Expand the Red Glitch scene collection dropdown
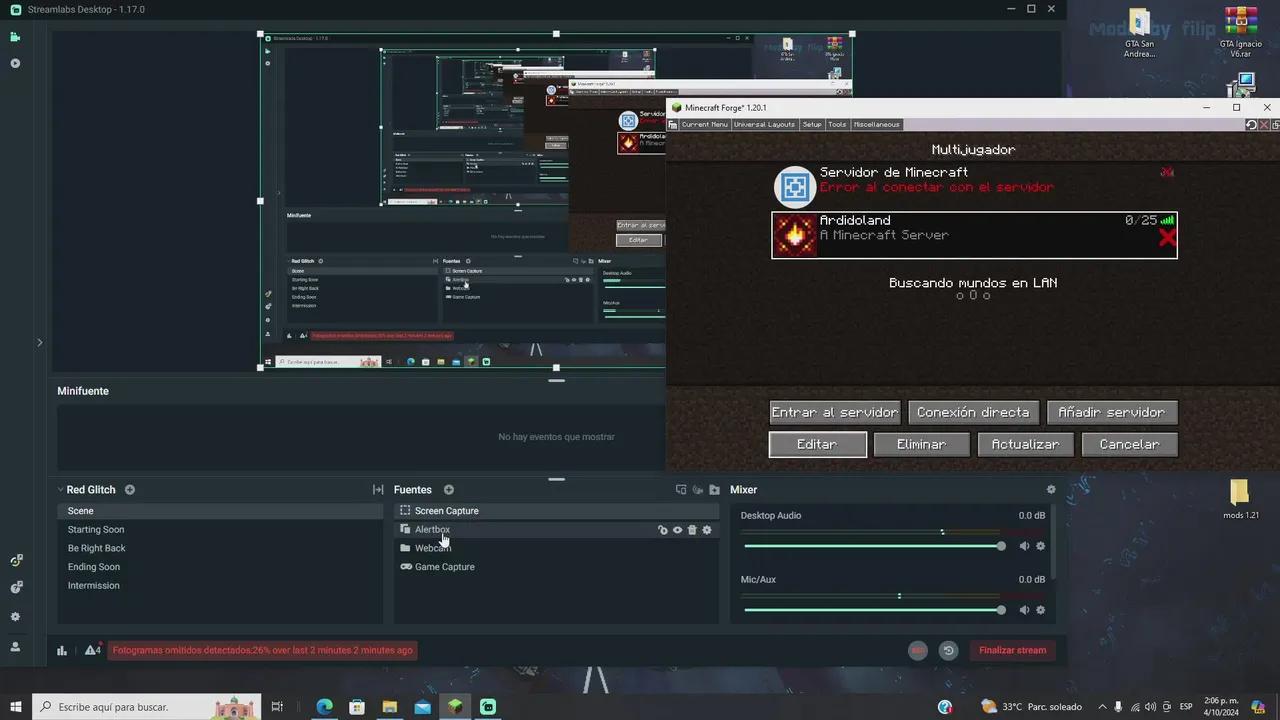This screenshot has height=720, width=1280. click(59, 490)
